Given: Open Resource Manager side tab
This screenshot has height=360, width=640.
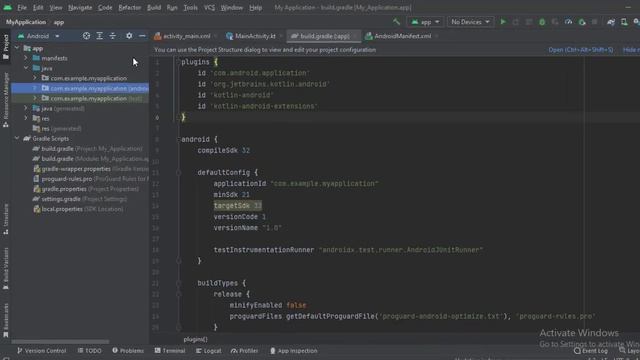Looking at the screenshot, I should [x=6, y=100].
